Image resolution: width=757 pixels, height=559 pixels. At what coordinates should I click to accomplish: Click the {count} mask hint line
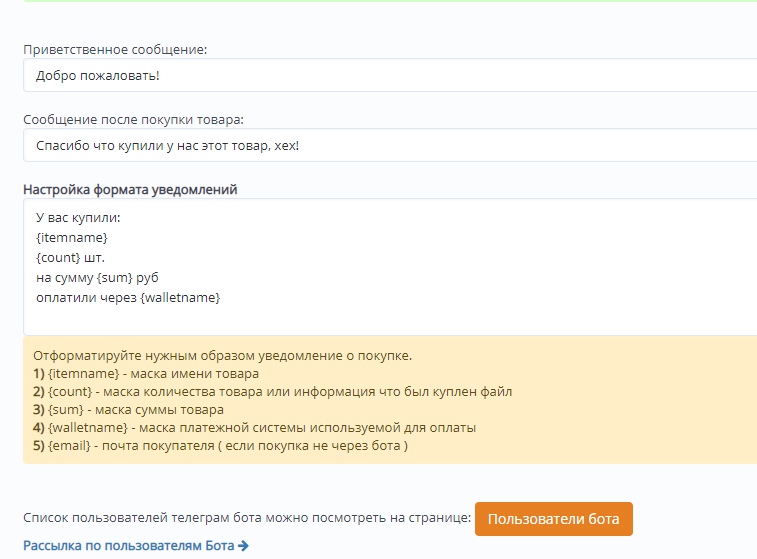pyautogui.click(x=272, y=391)
